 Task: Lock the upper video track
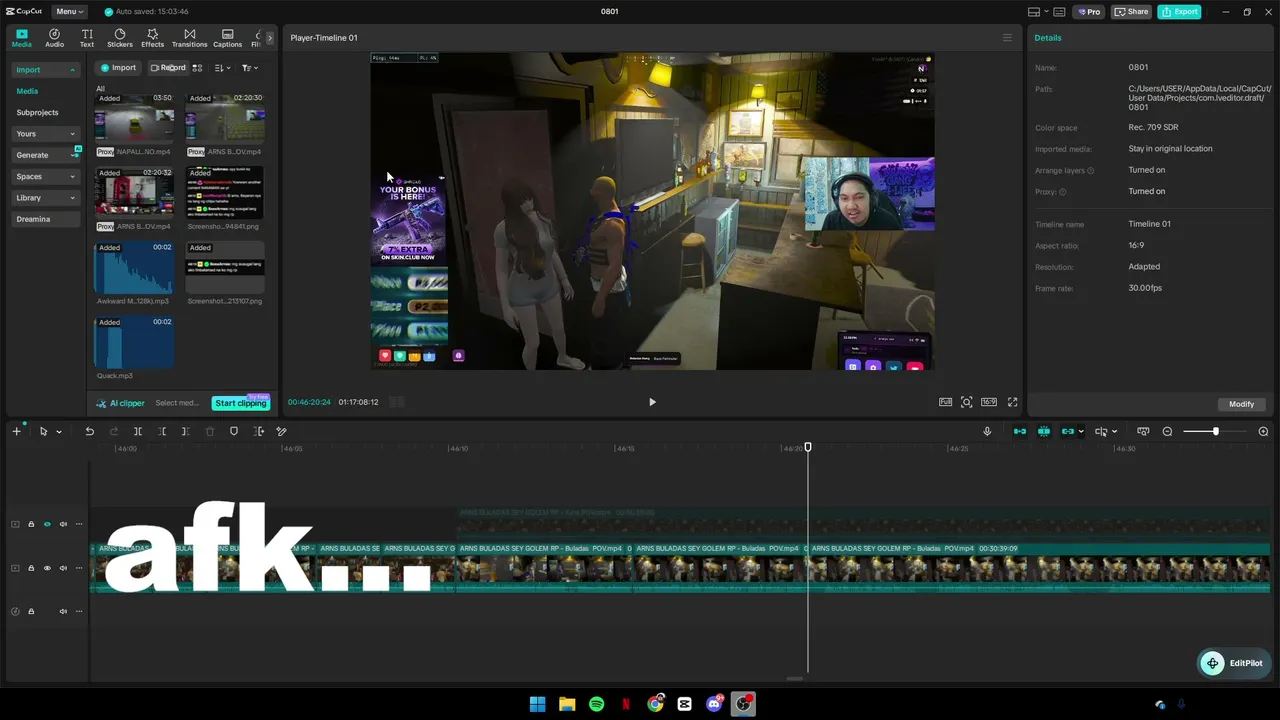31,524
